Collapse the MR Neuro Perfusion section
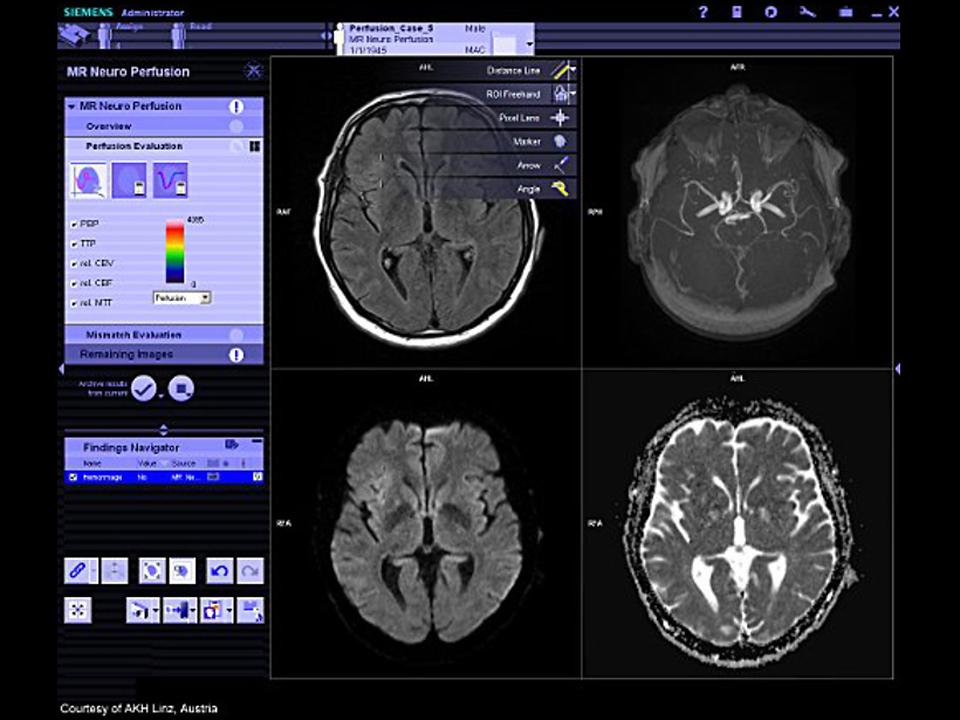The height and width of the screenshot is (720, 960). point(71,106)
